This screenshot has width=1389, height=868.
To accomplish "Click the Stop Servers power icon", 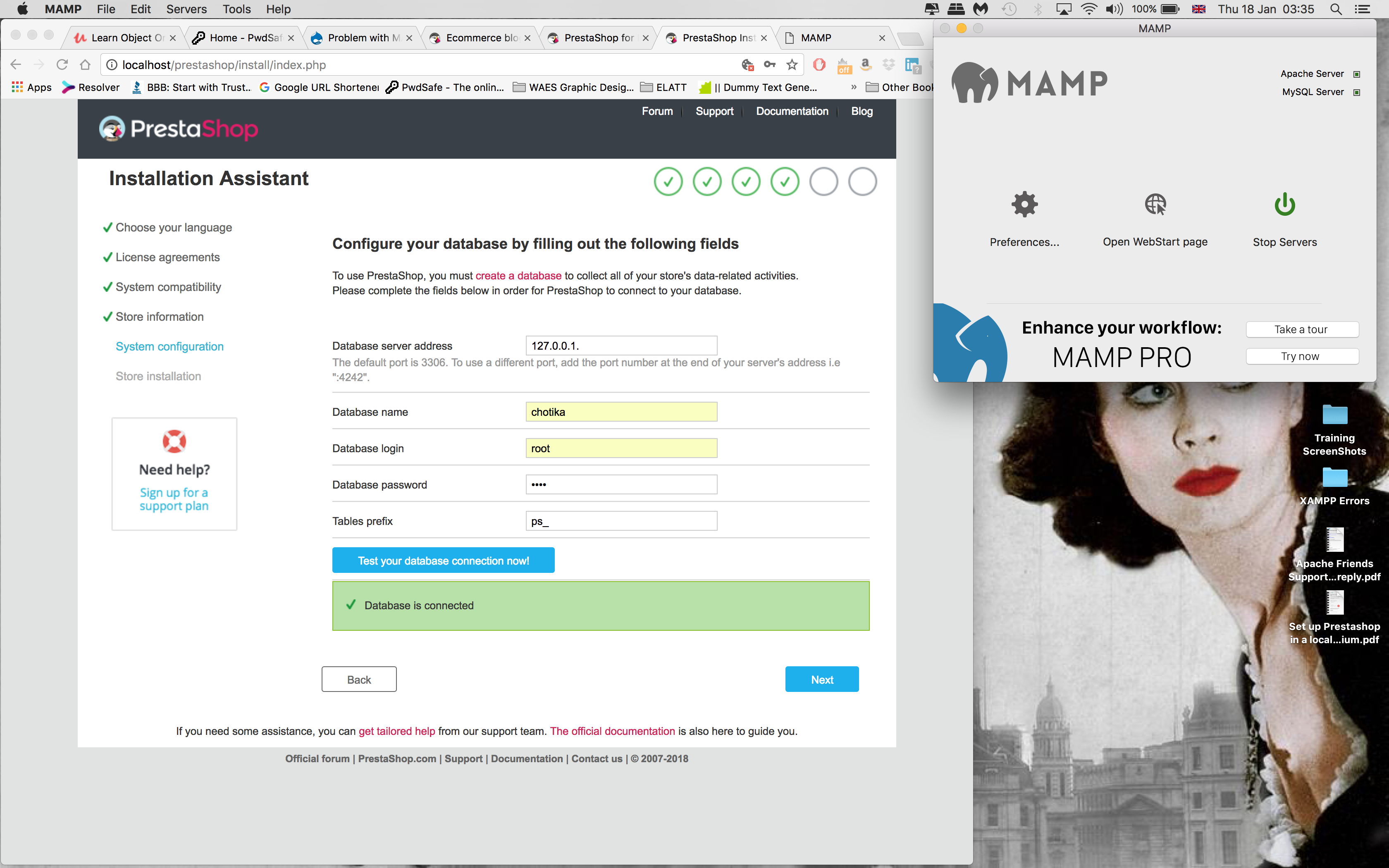I will [x=1284, y=204].
